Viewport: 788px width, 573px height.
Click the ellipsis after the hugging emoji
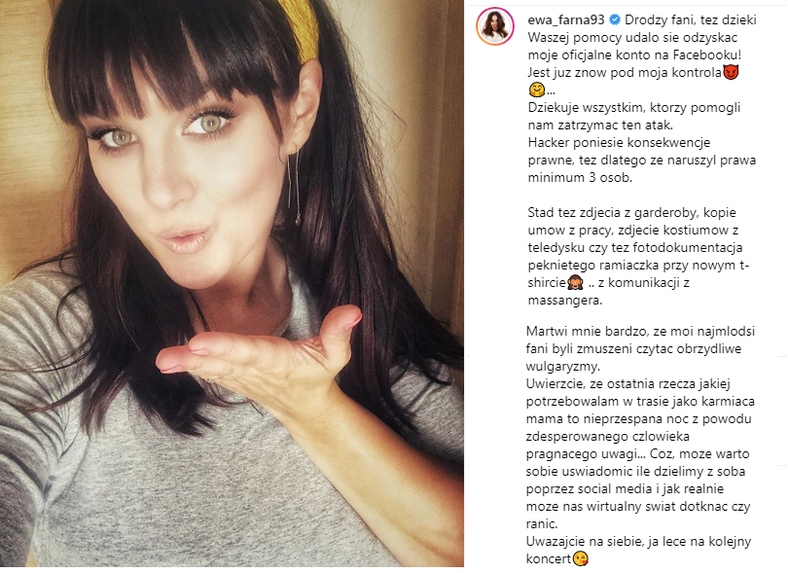pos(551,92)
